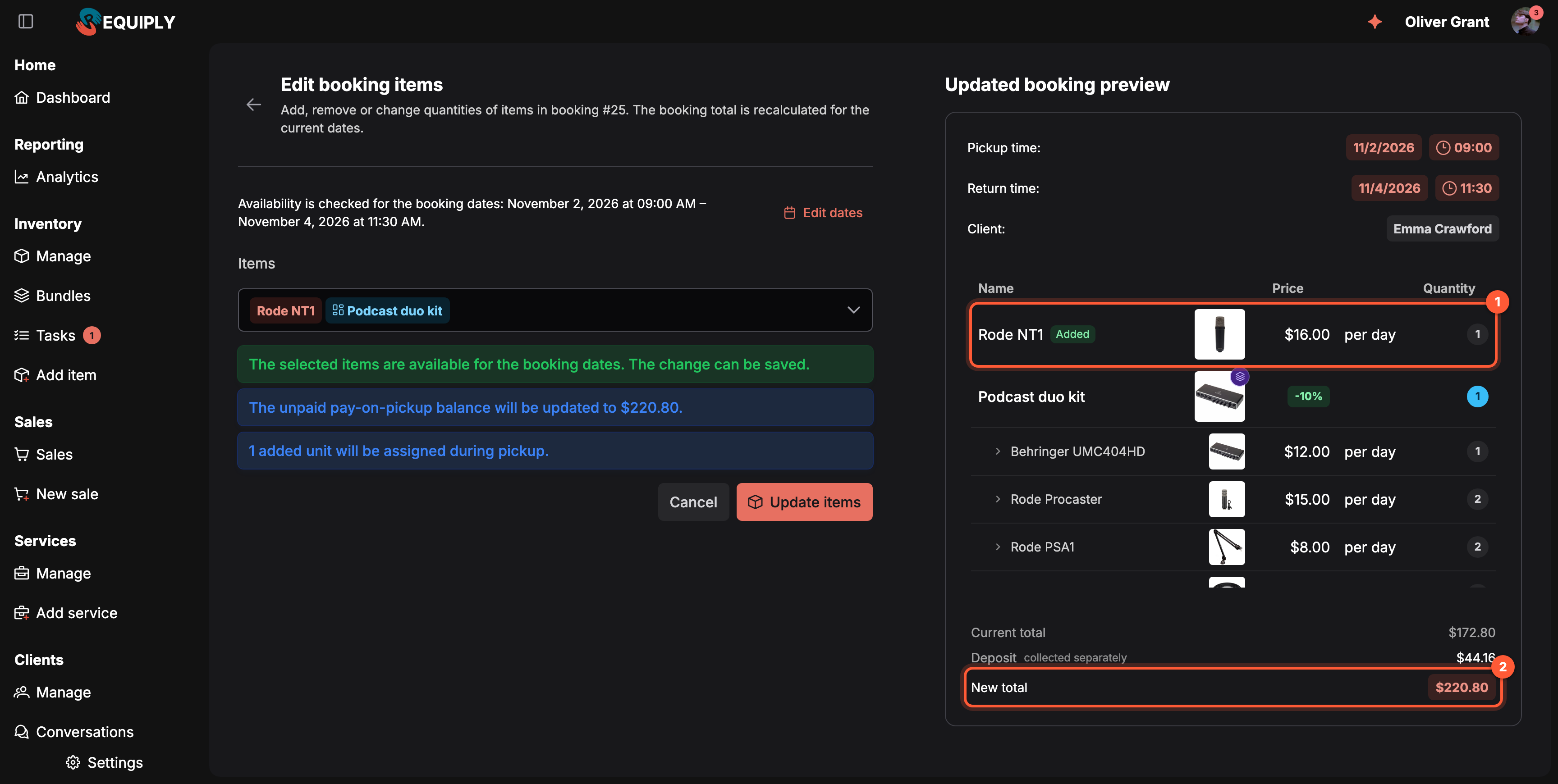The image size is (1558, 784).
Task: Open the AI sparkle assistant icon
Action: [1375, 22]
